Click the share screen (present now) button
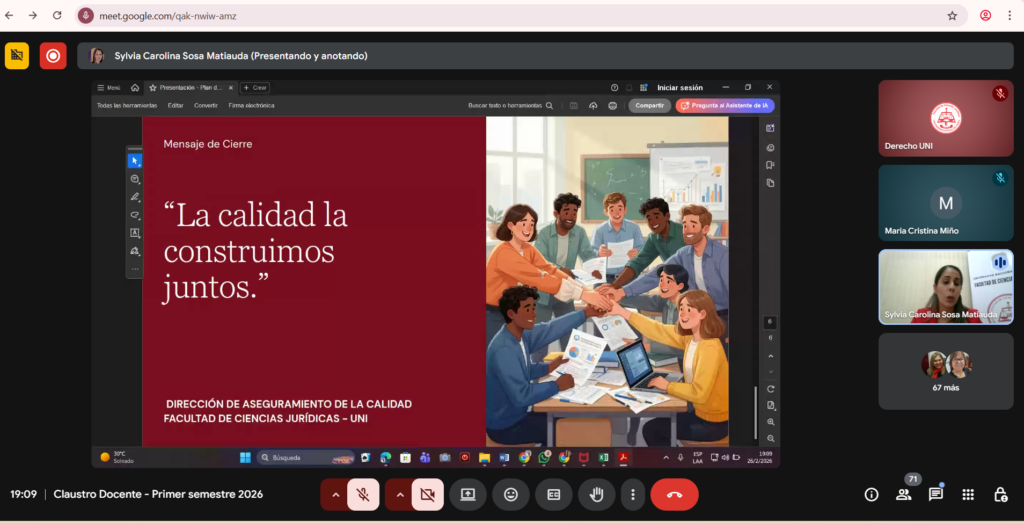The image size is (1024, 523). (467, 494)
